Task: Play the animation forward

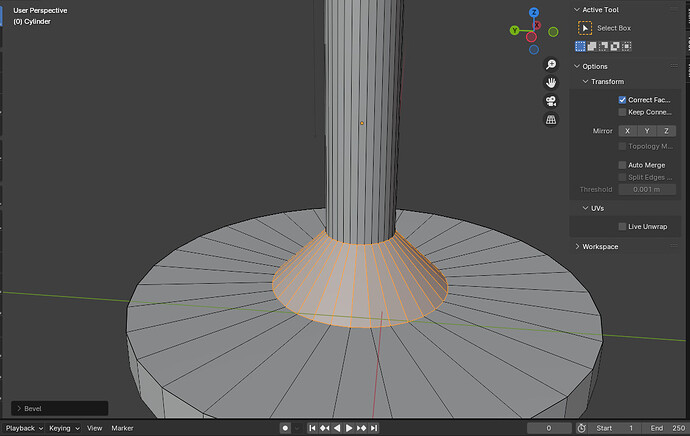Action: [x=349, y=428]
